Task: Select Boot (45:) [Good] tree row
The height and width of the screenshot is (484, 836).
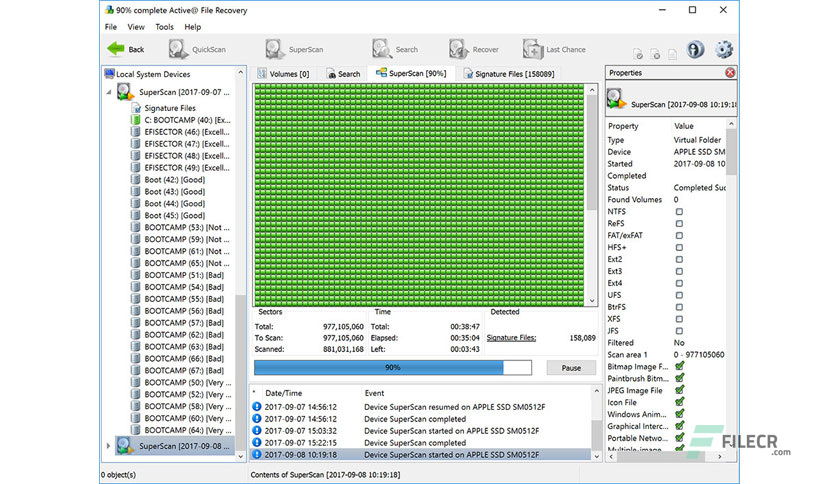Action: 174,215
